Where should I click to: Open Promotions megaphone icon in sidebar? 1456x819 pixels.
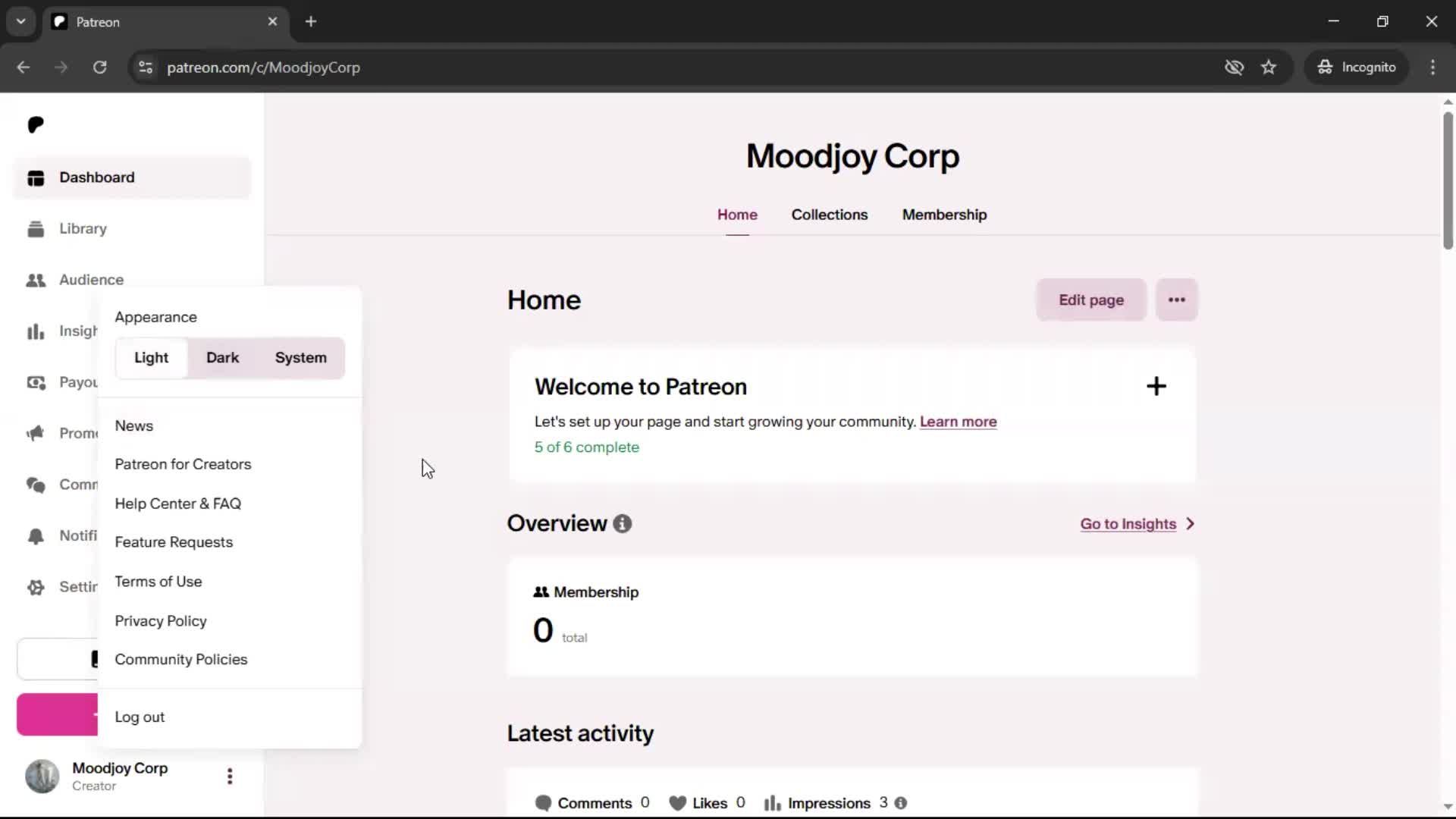[36, 434]
